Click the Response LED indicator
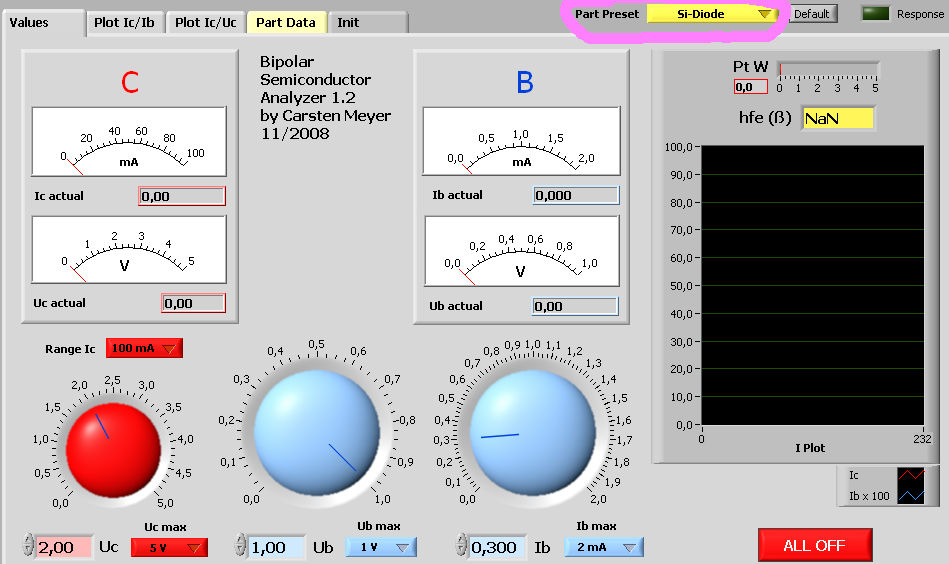The image size is (949, 564). click(876, 14)
